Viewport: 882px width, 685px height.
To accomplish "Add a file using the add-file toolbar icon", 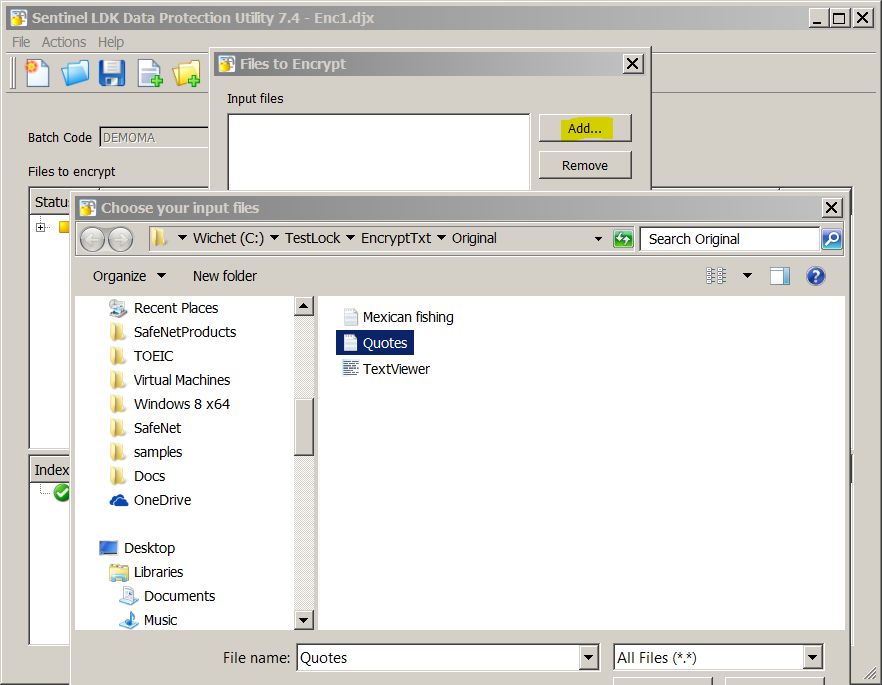I will [149, 73].
